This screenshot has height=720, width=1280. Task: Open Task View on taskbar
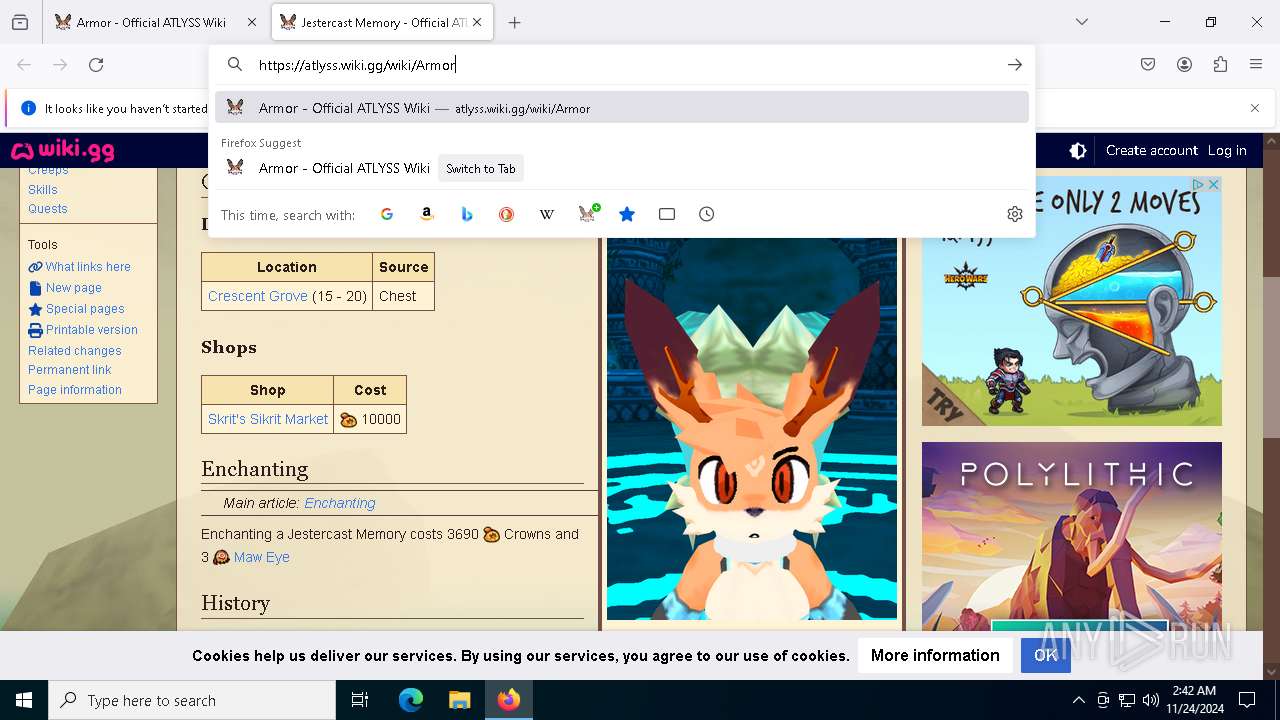360,700
